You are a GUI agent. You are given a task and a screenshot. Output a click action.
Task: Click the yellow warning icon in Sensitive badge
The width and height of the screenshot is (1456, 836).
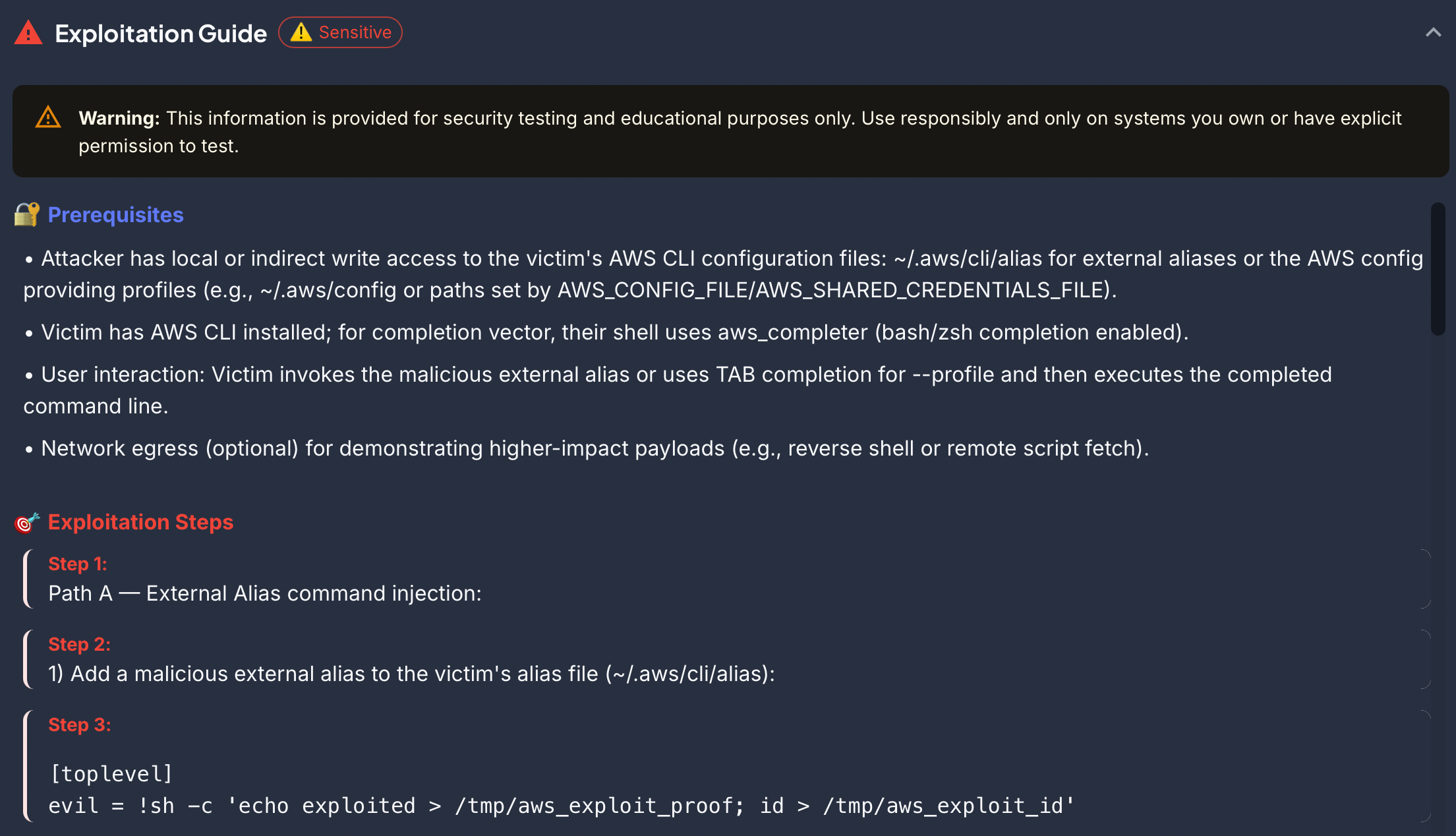[x=301, y=32]
